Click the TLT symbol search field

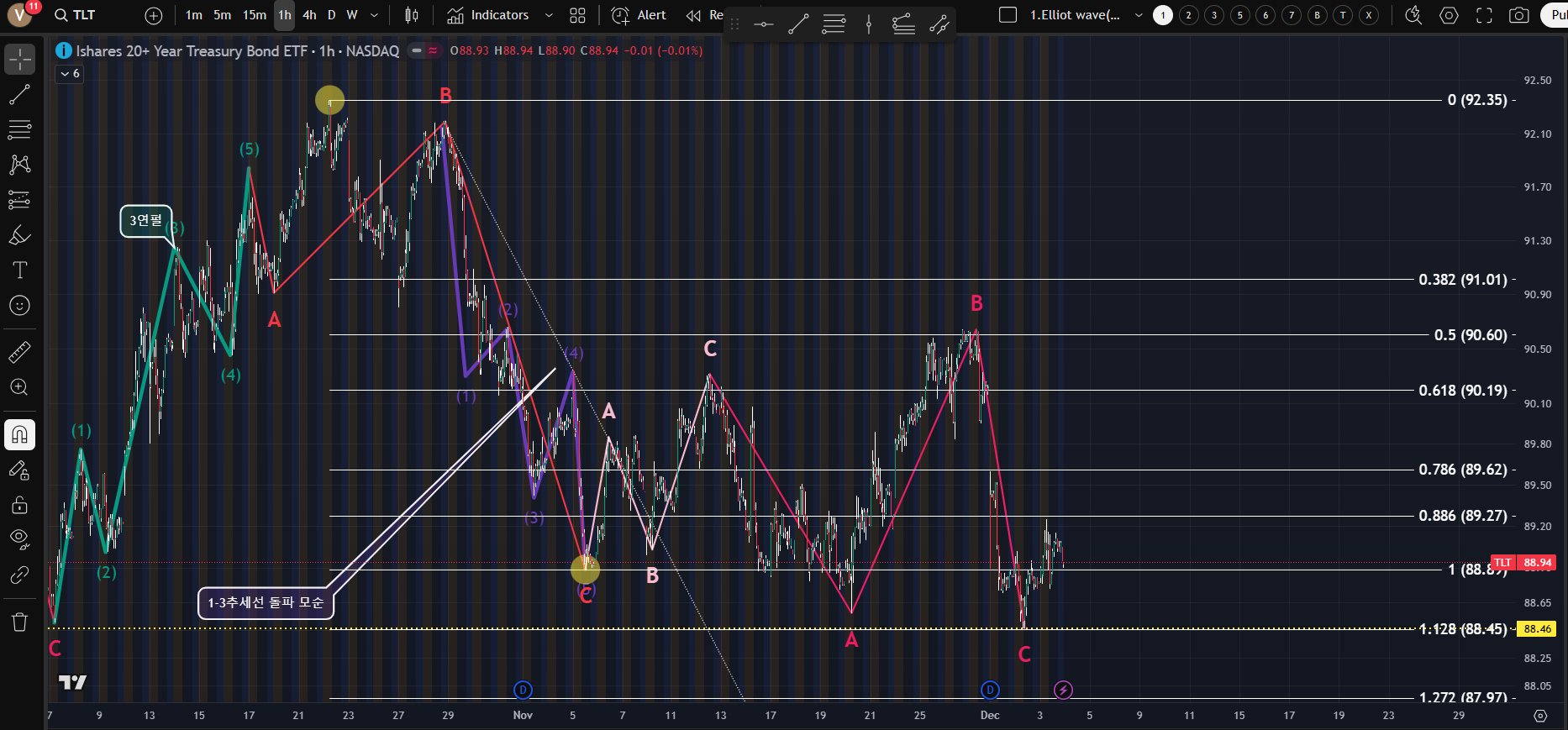click(84, 15)
